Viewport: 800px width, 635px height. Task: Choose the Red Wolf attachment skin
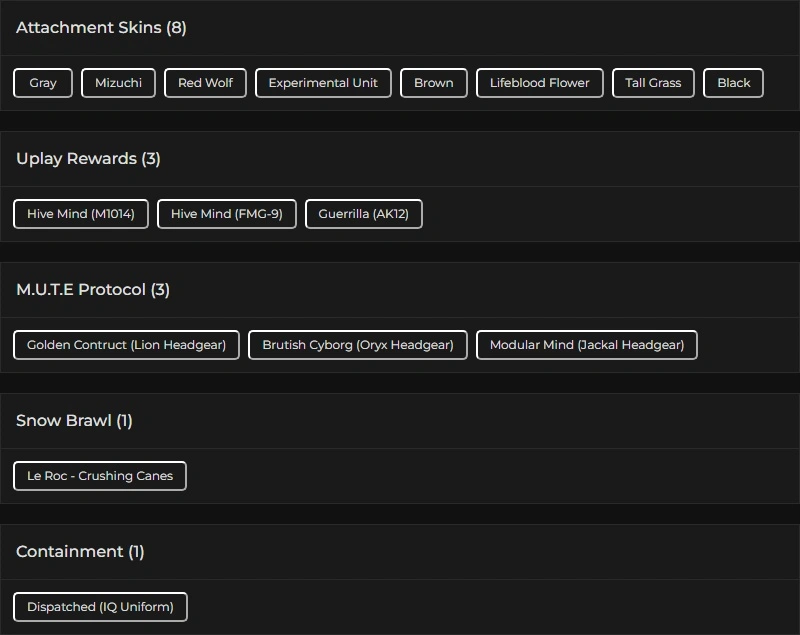[205, 83]
